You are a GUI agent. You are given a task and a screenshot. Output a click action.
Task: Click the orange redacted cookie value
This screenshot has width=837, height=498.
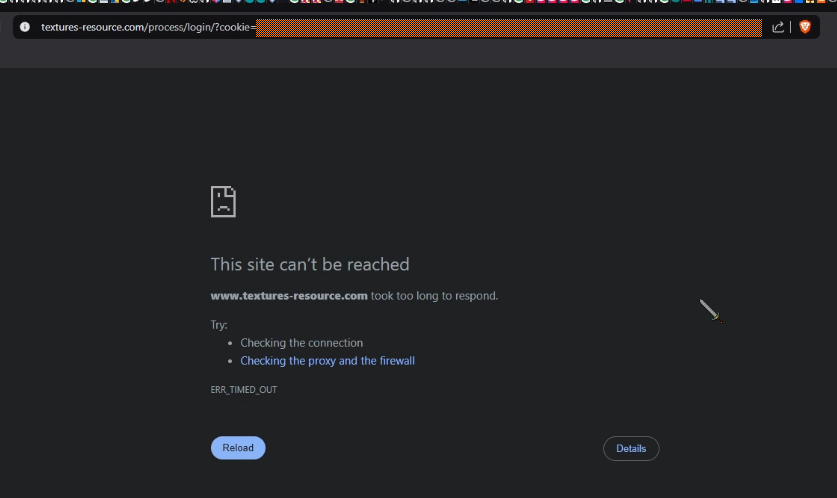point(509,28)
